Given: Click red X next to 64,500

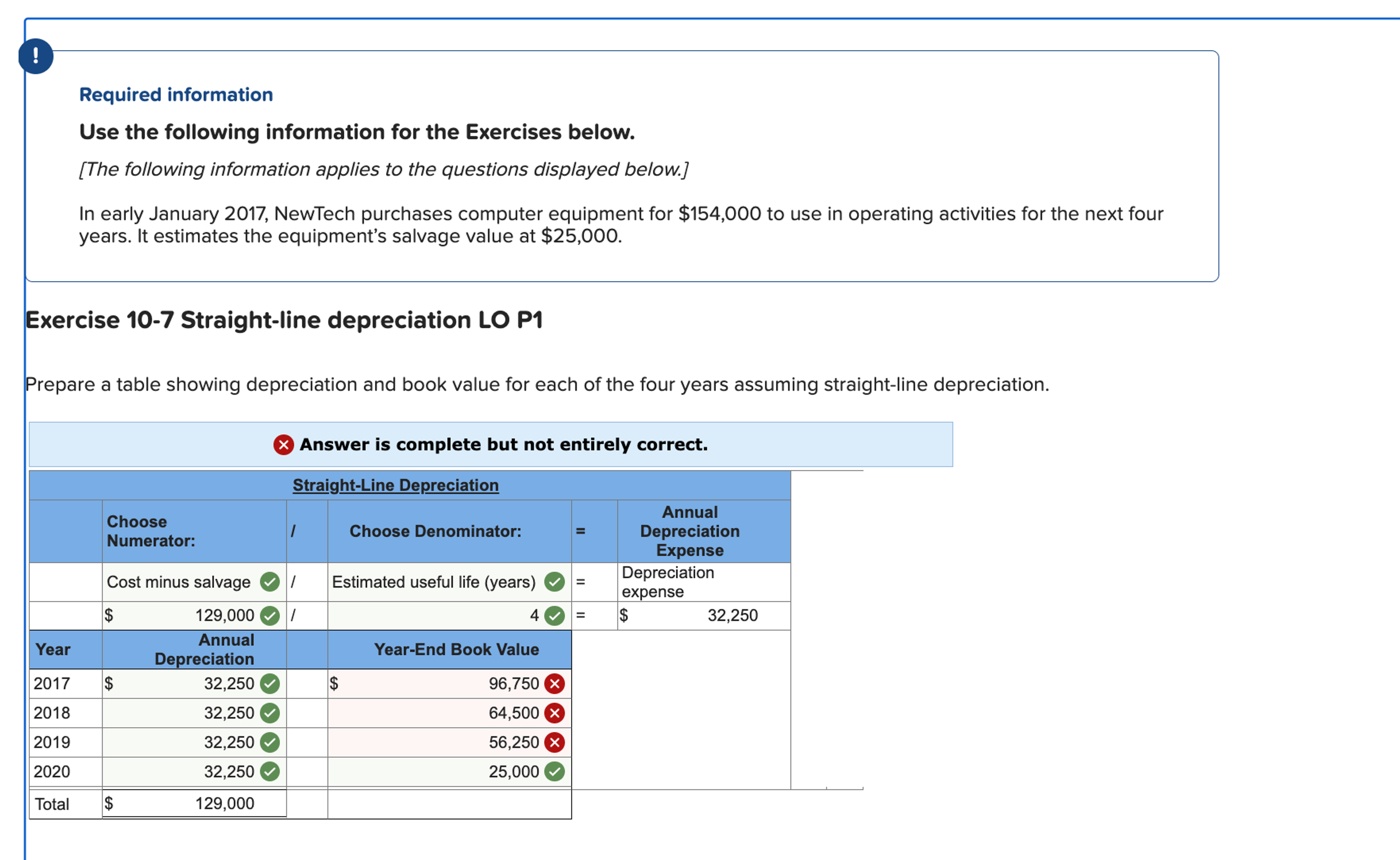Looking at the screenshot, I should [554, 713].
